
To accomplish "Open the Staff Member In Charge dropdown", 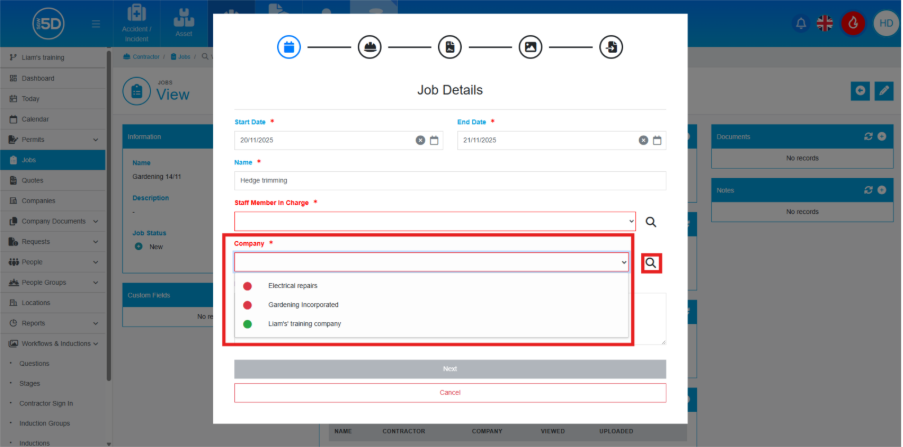I will pyautogui.click(x=434, y=221).
